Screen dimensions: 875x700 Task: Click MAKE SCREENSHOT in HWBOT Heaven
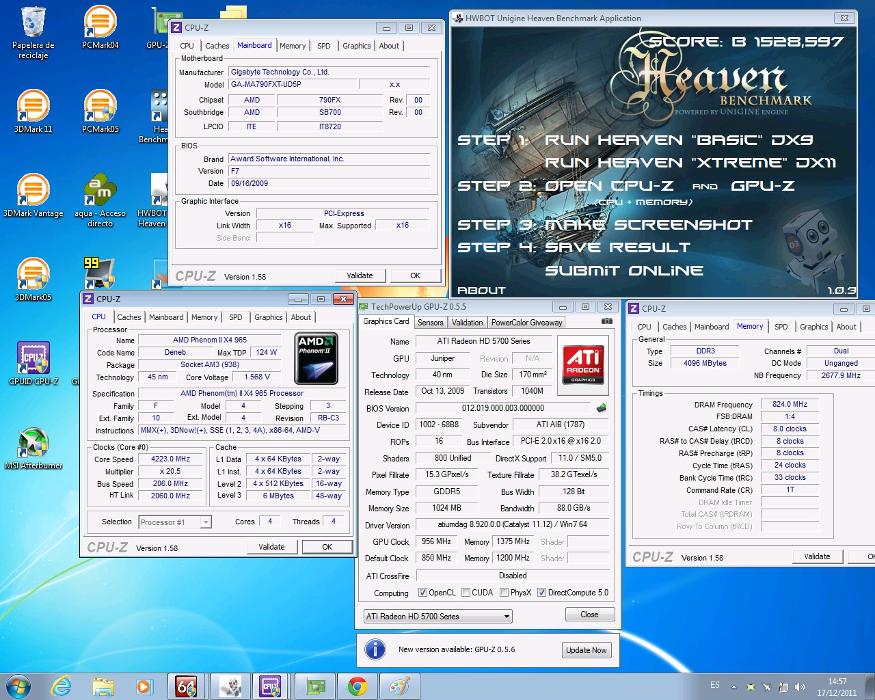pos(648,225)
